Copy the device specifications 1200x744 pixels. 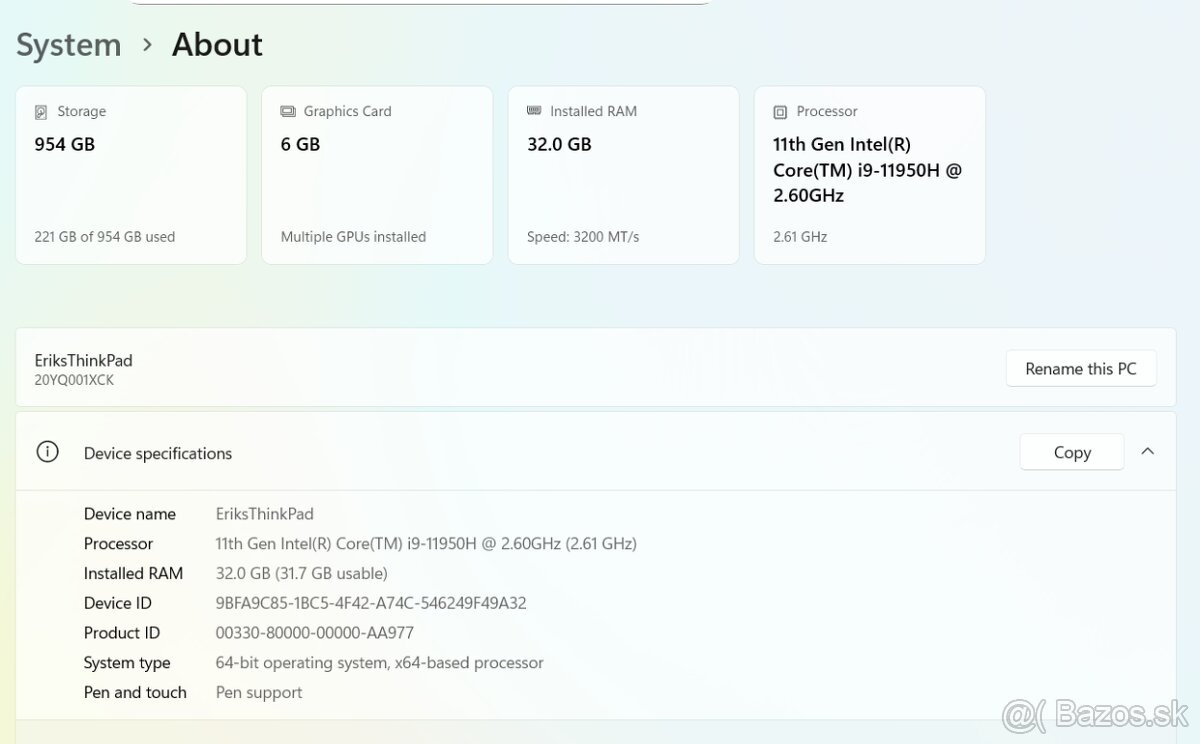coord(1071,452)
